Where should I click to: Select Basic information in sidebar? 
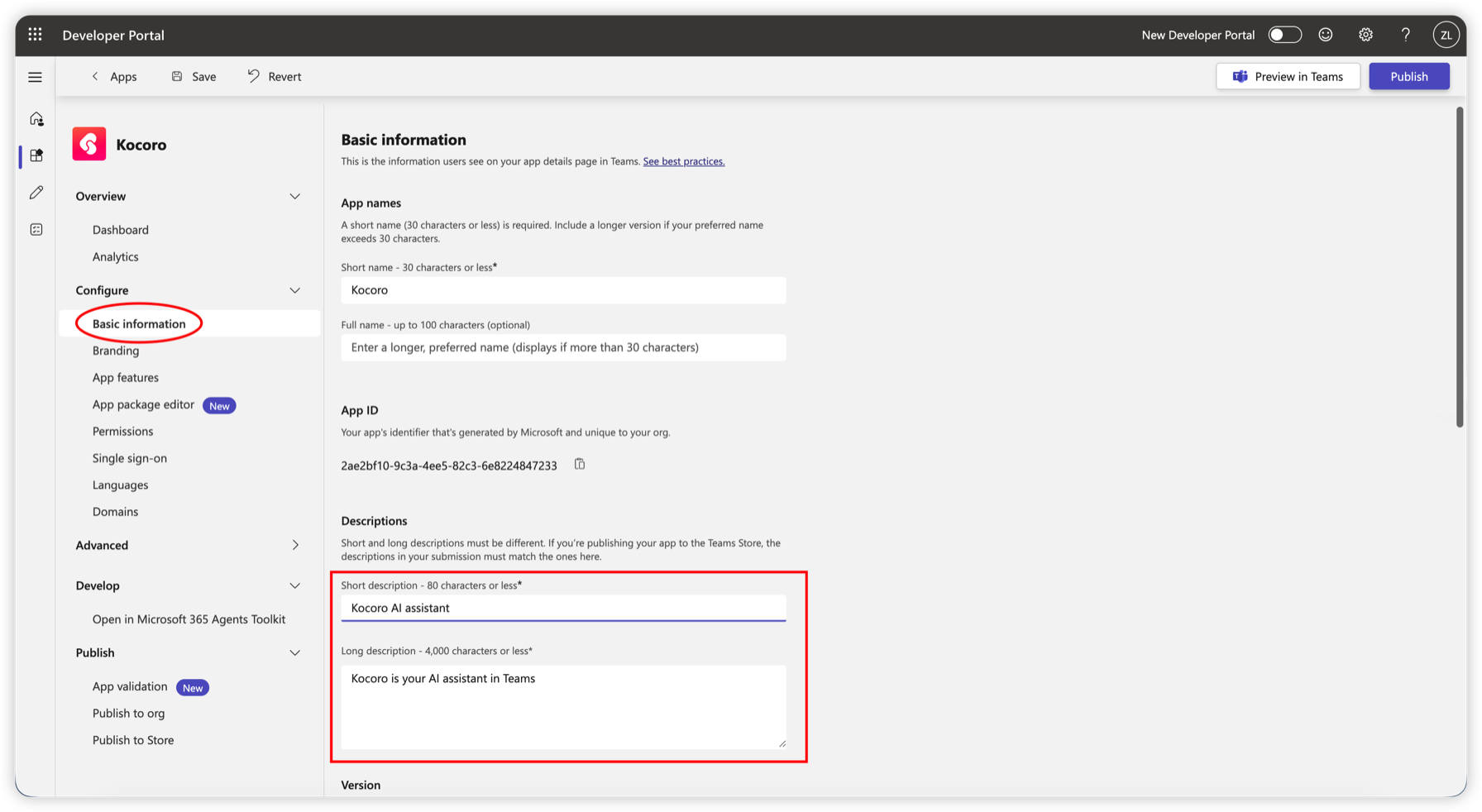tap(189, 323)
